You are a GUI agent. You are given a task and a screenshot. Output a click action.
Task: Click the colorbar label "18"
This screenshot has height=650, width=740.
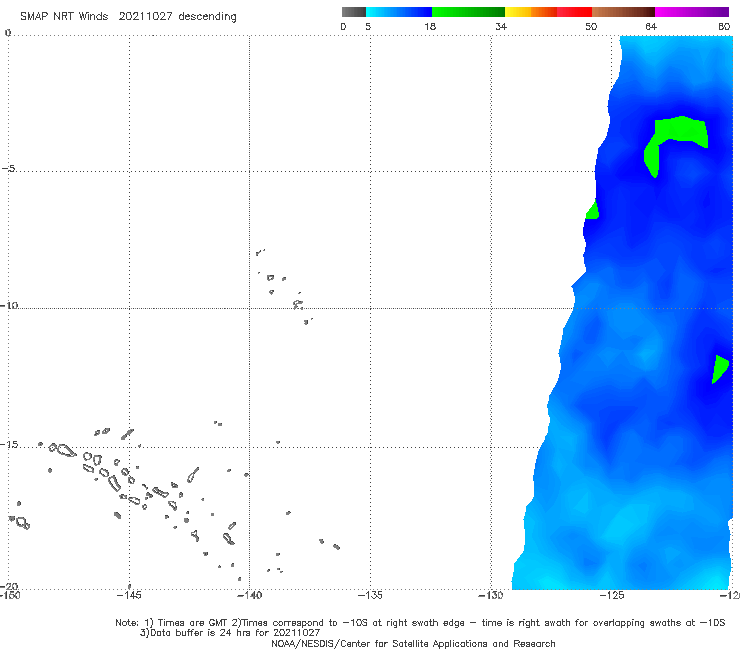(430, 26)
